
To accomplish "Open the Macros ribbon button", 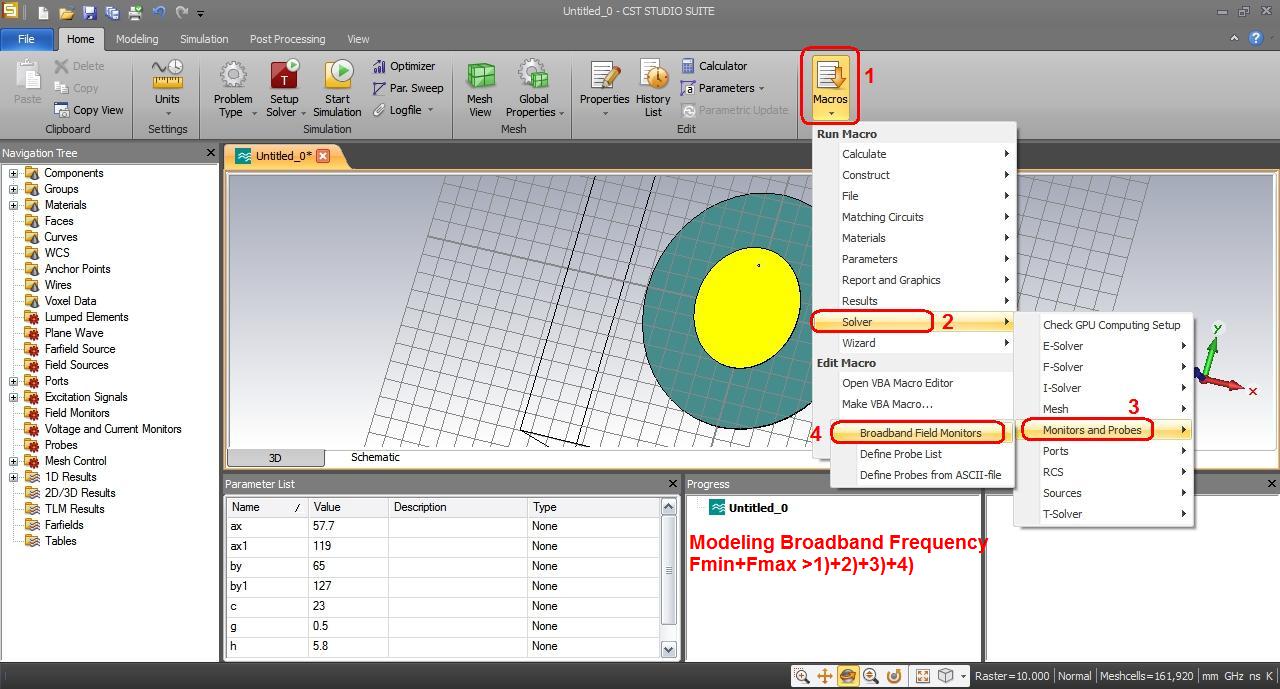I will pos(830,87).
